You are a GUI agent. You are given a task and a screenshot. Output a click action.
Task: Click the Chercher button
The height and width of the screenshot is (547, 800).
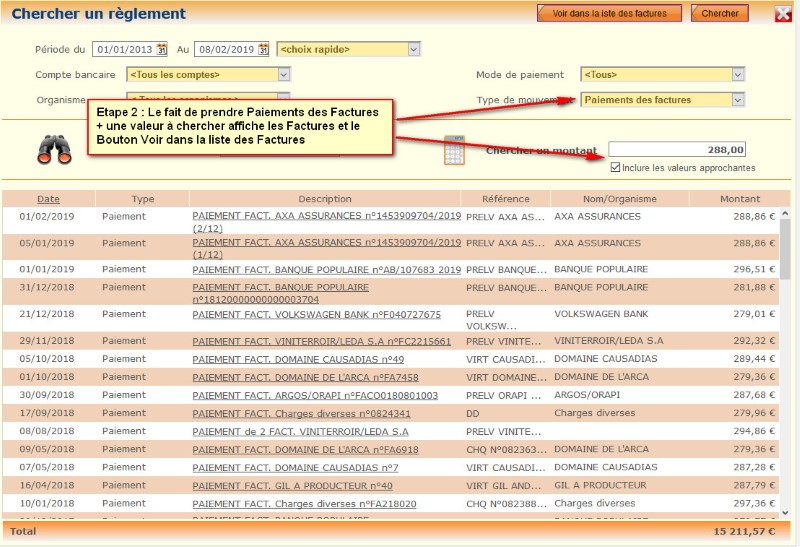[719, 14]
